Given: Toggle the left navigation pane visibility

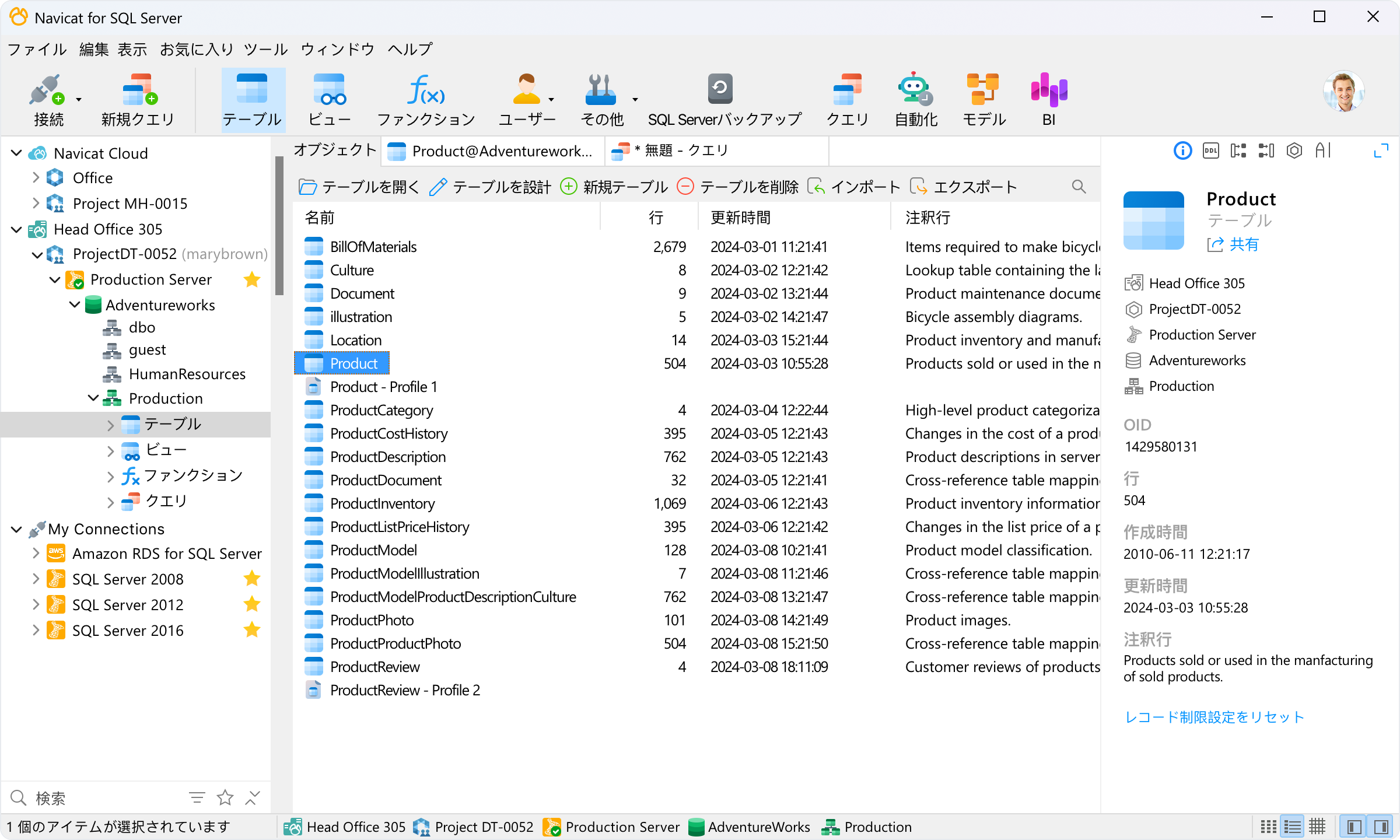Looking at the screenshot, I should point(1354,827).
